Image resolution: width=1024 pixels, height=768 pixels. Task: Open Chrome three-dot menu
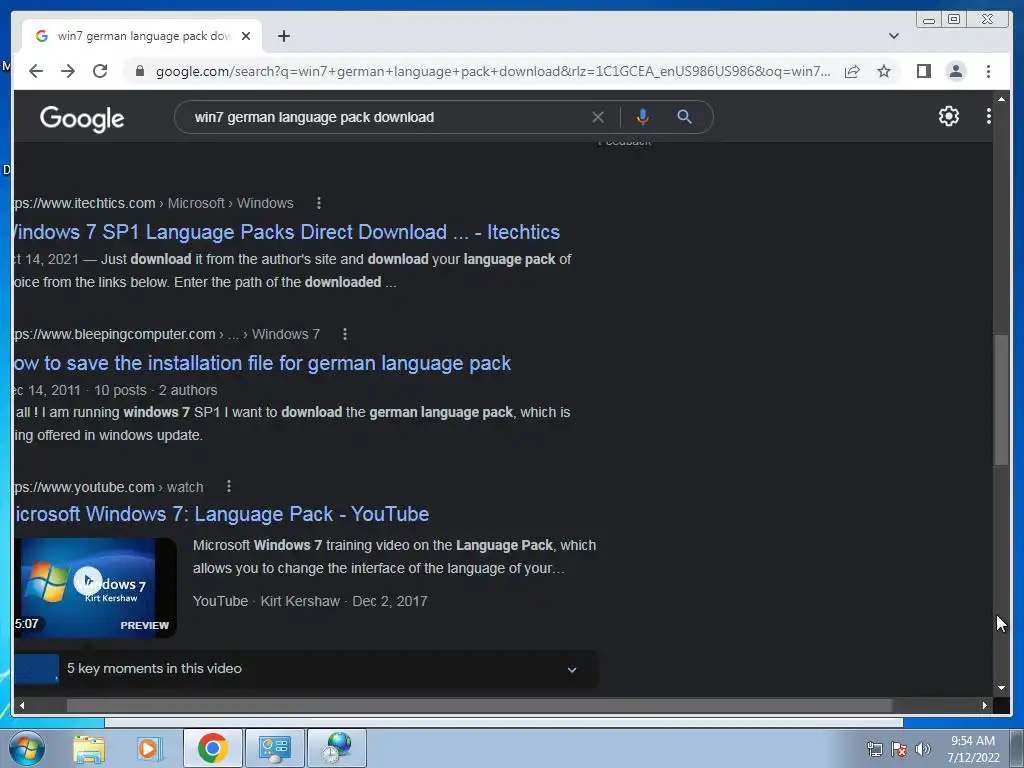tap(988, 71)
